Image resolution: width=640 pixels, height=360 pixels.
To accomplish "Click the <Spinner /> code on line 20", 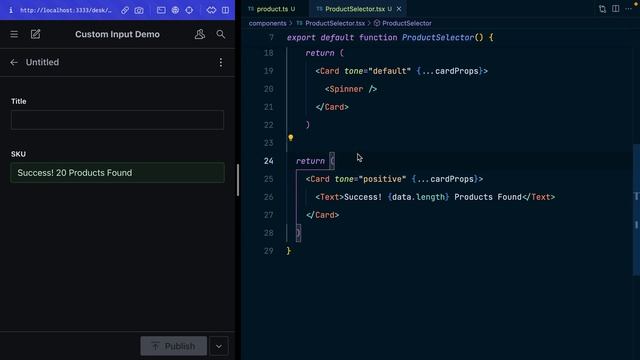I will 351,89.
